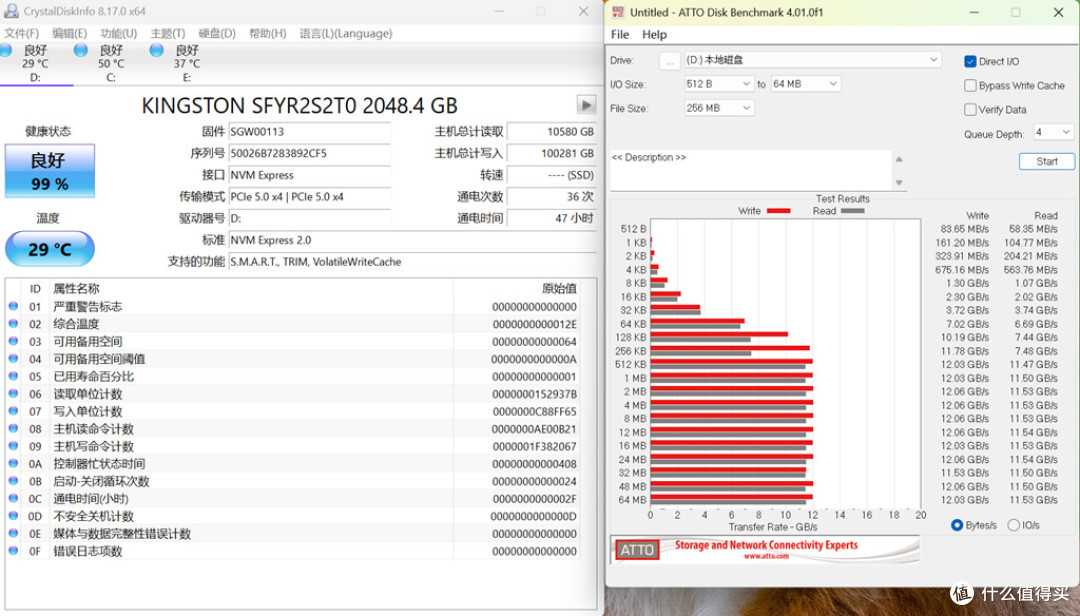Open the File Size 256 MB dropdown
The width and height of the screenshot is (1080, 616).
click(719, 107)
